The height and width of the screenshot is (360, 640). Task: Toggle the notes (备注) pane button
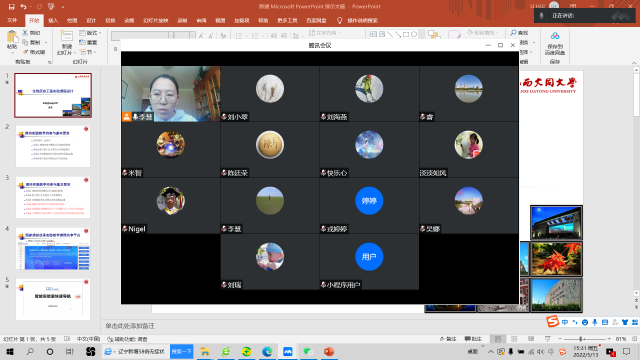448,339
